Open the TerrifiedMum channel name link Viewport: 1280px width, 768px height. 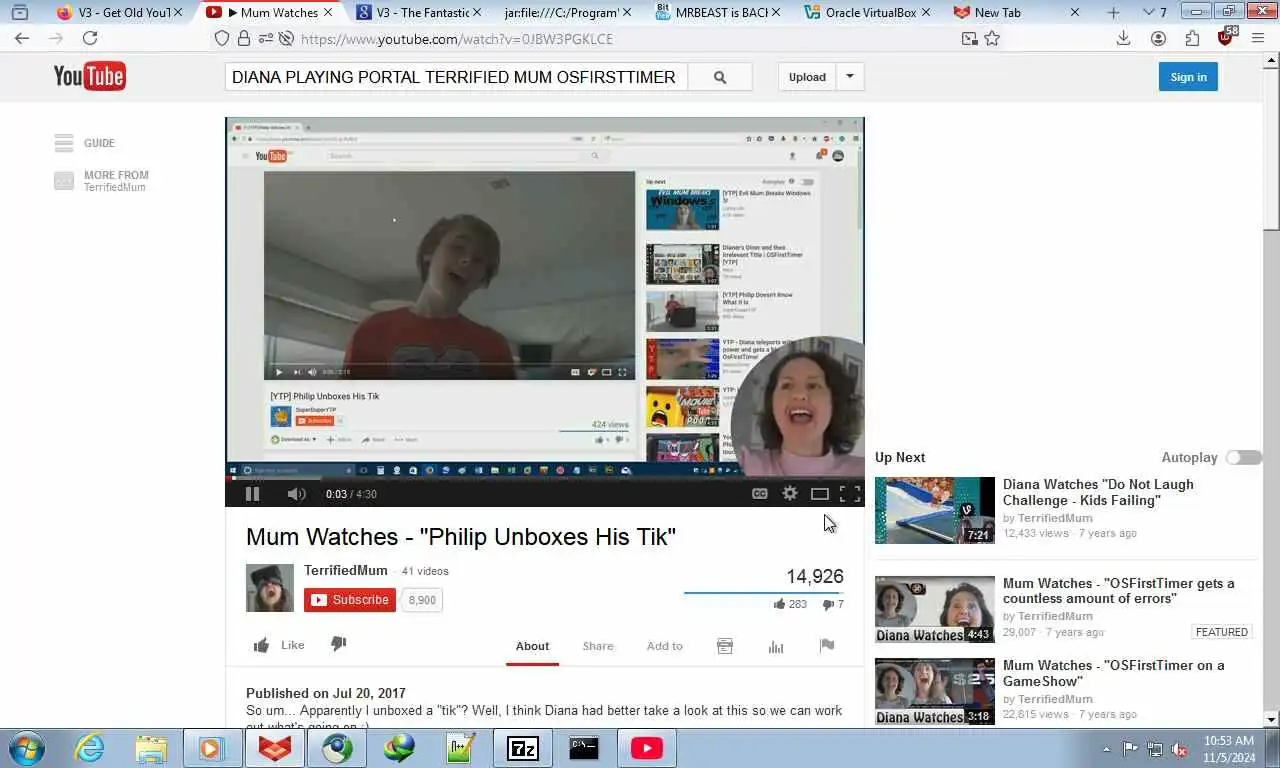[x=346, y=570]
